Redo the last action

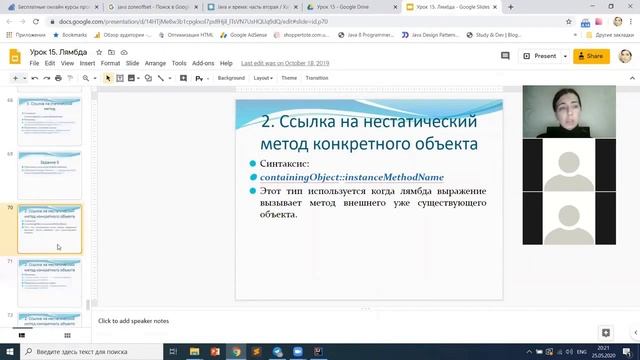[47, 78]
